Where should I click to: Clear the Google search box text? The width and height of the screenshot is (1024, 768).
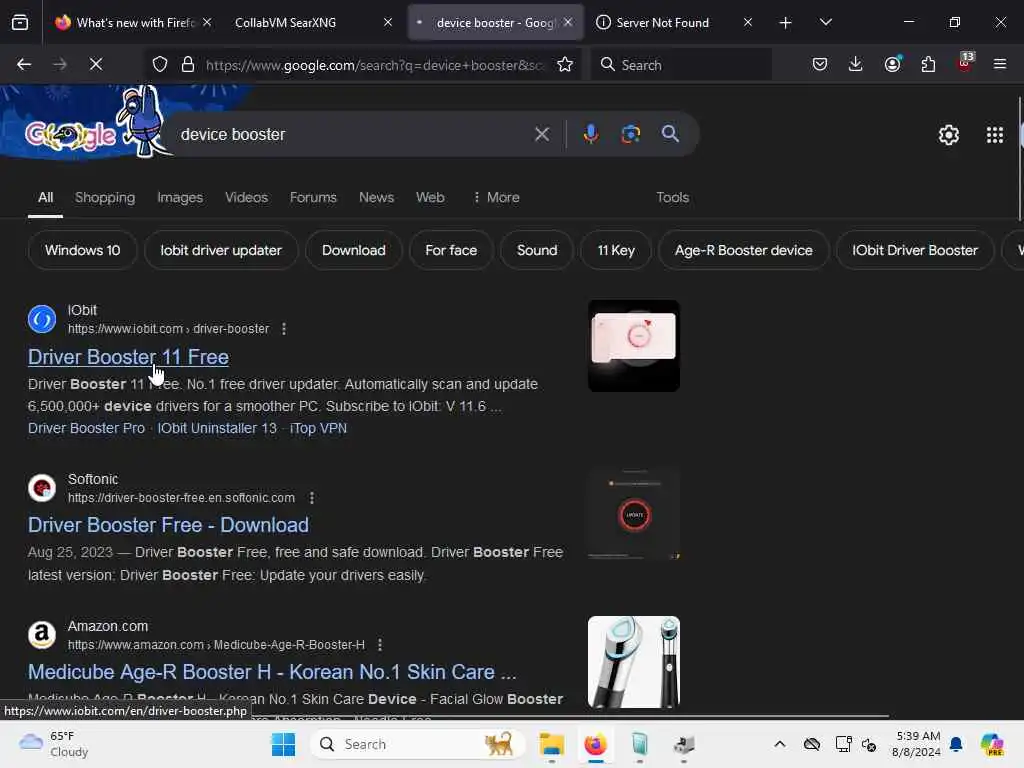[541, 135]
